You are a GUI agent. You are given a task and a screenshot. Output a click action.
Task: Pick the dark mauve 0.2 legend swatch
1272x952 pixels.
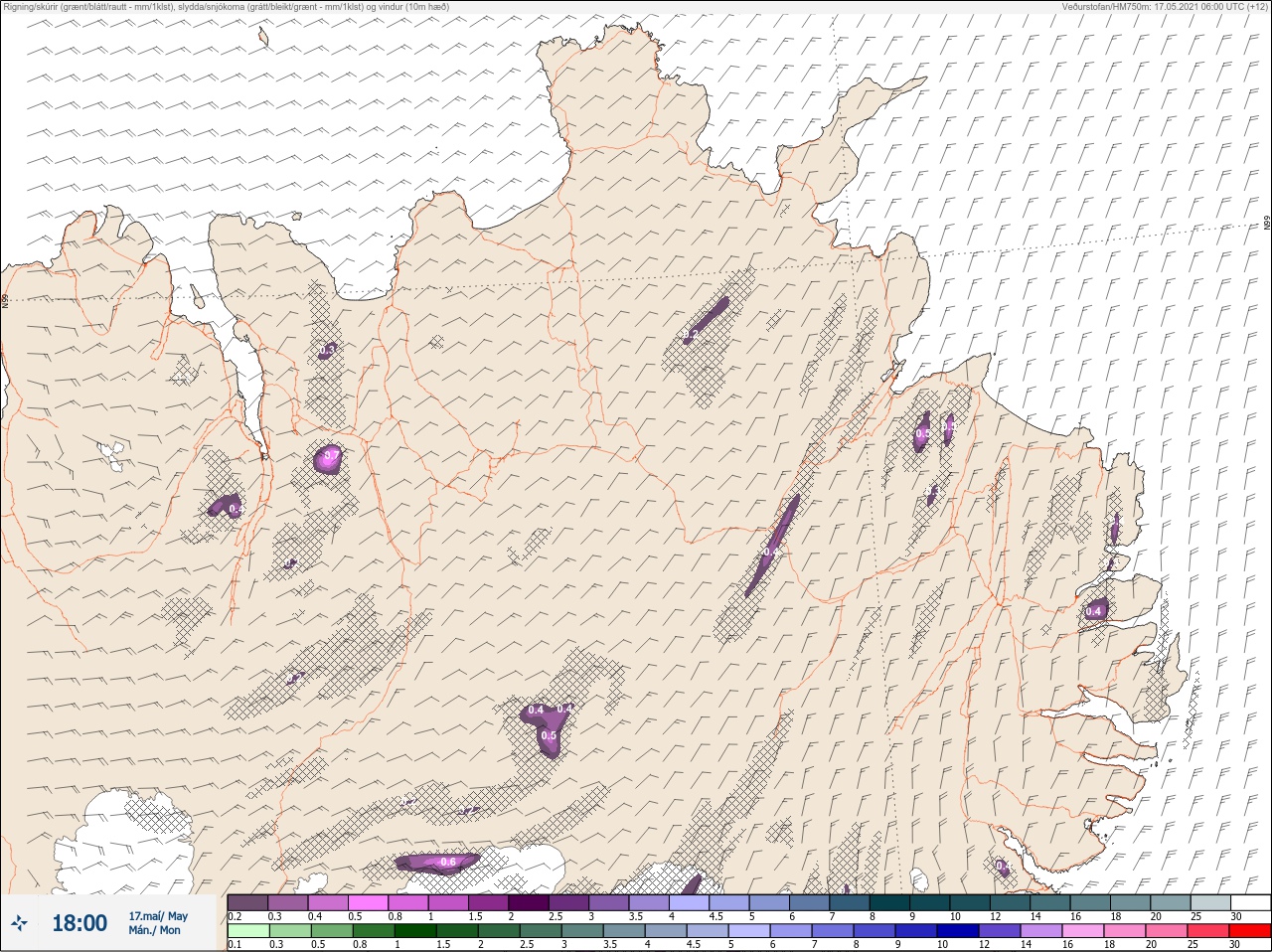click(x=247, y=902)
